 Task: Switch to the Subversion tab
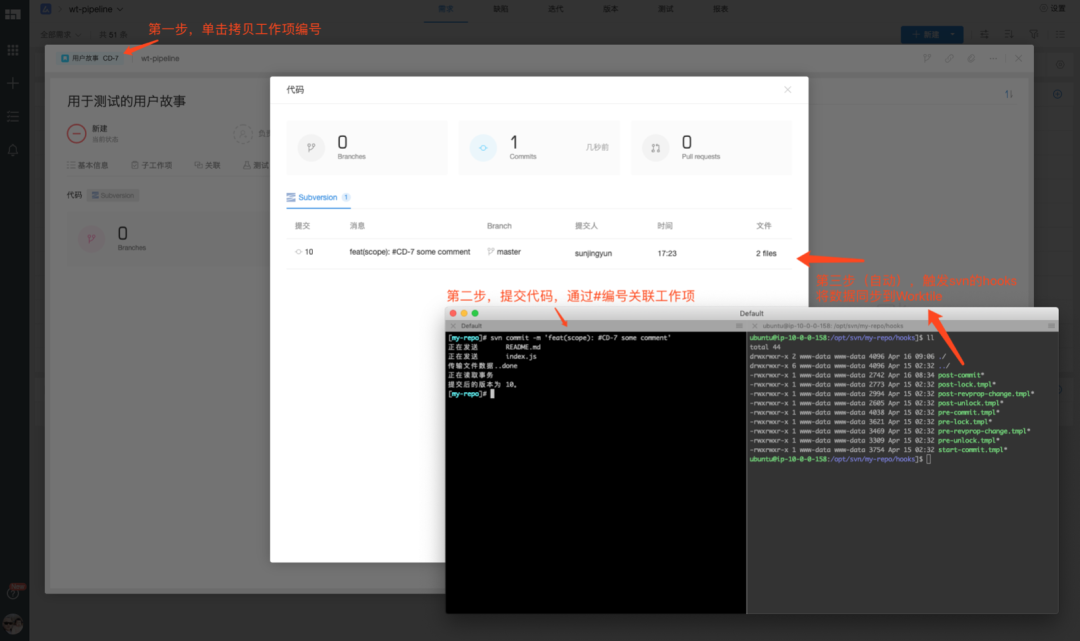pyautogui.click(x=317, y=197)
